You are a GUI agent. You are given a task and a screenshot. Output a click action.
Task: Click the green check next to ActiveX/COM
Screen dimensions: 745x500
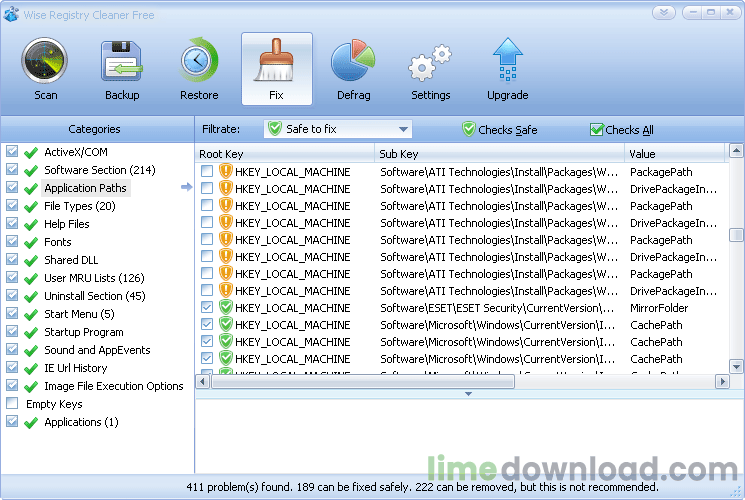click(x=31, y=153)
